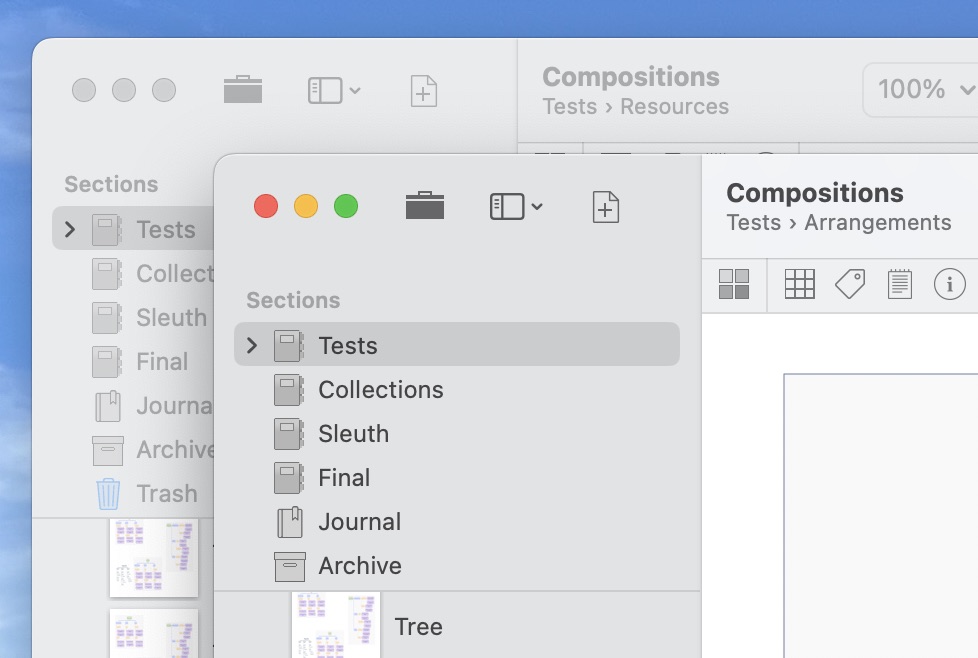Screen dimensions: 978x658
Task: Select Final notebook in front sidebar
Action: (344, 478)
